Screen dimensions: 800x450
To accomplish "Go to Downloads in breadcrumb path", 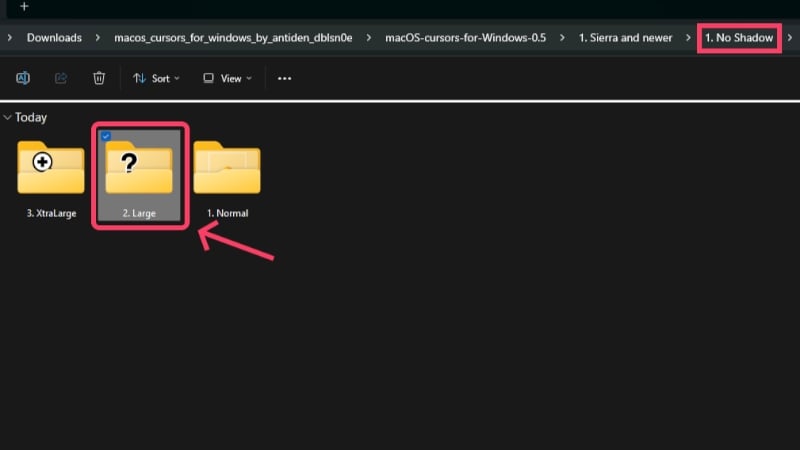I will tap(54, 38).
